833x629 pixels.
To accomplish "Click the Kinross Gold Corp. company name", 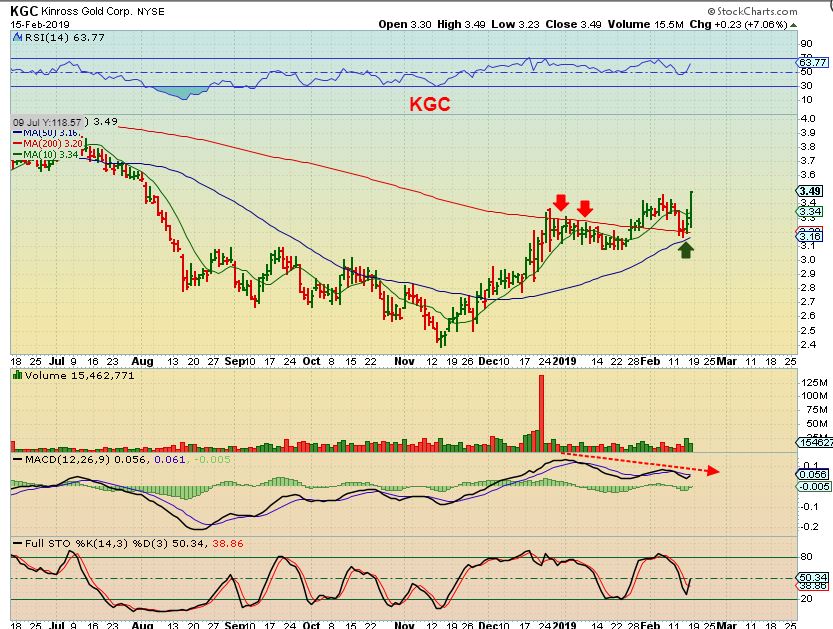I will tap(88, 11).
